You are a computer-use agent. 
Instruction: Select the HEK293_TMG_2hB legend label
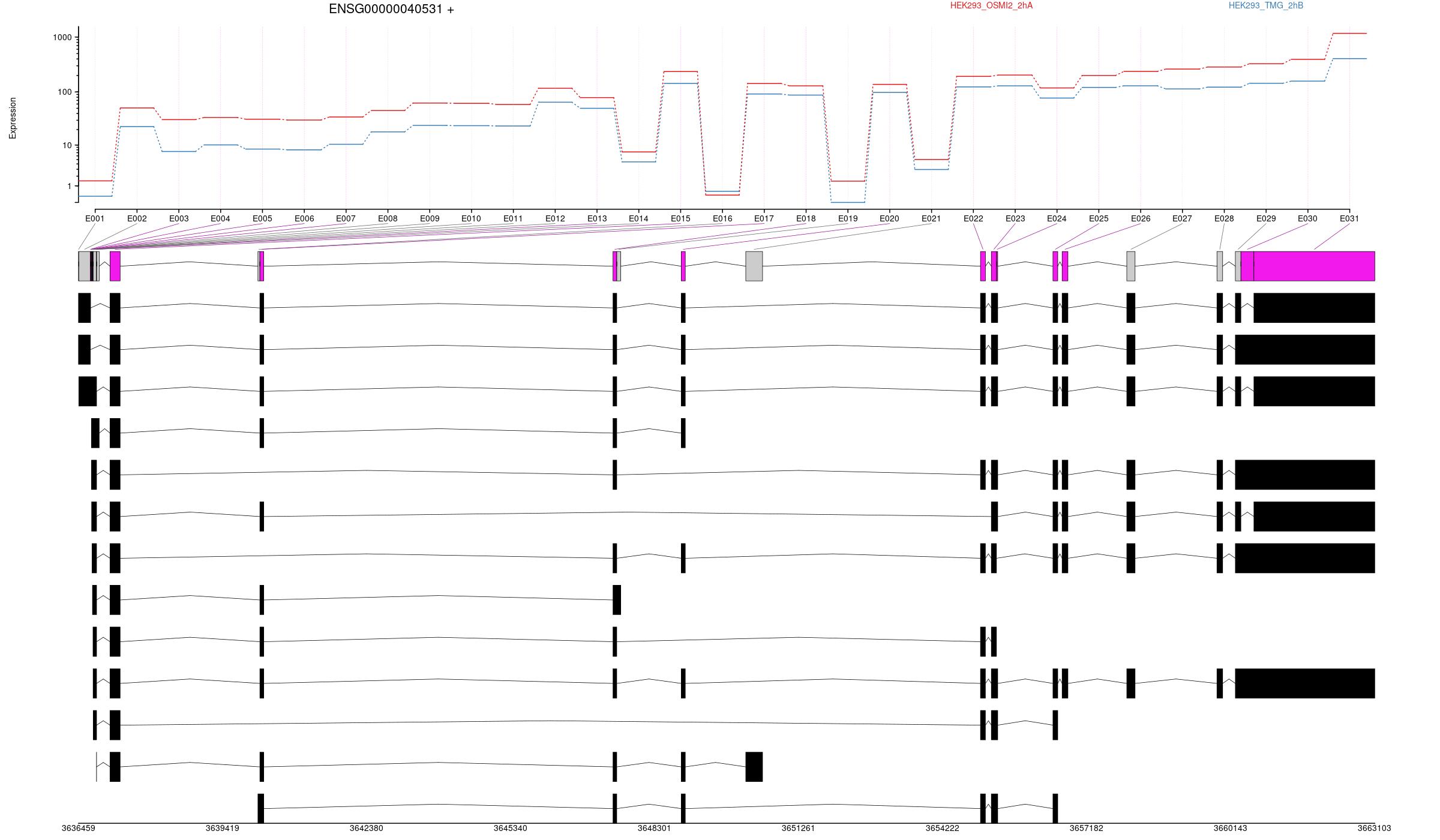point(1265,5)
